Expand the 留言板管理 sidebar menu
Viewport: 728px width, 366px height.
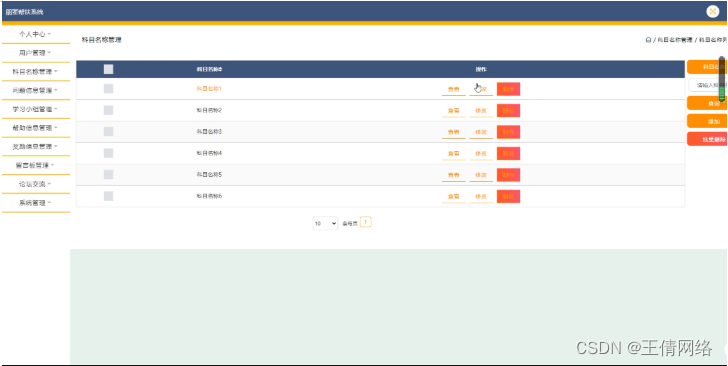coord(35,165)
